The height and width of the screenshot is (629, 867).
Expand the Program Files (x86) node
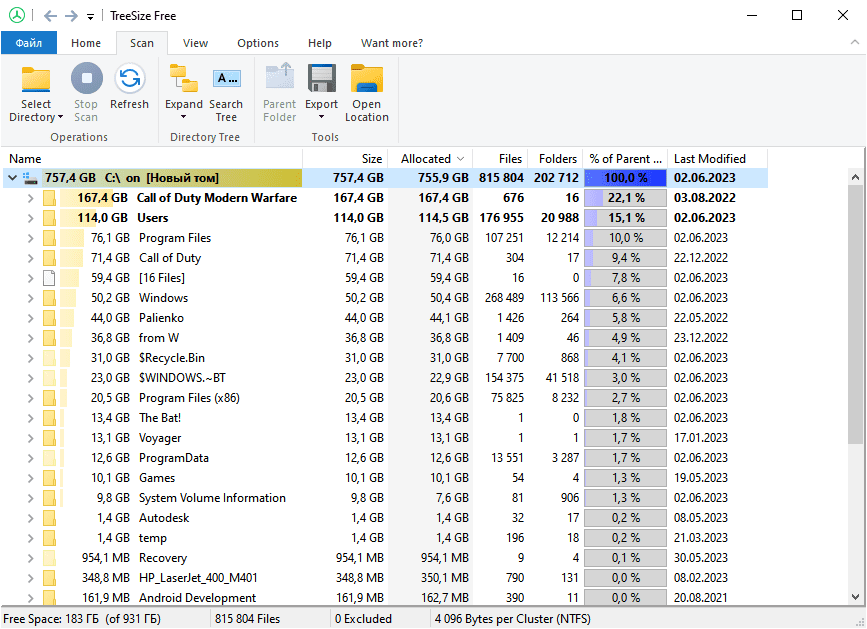point(30,398)
